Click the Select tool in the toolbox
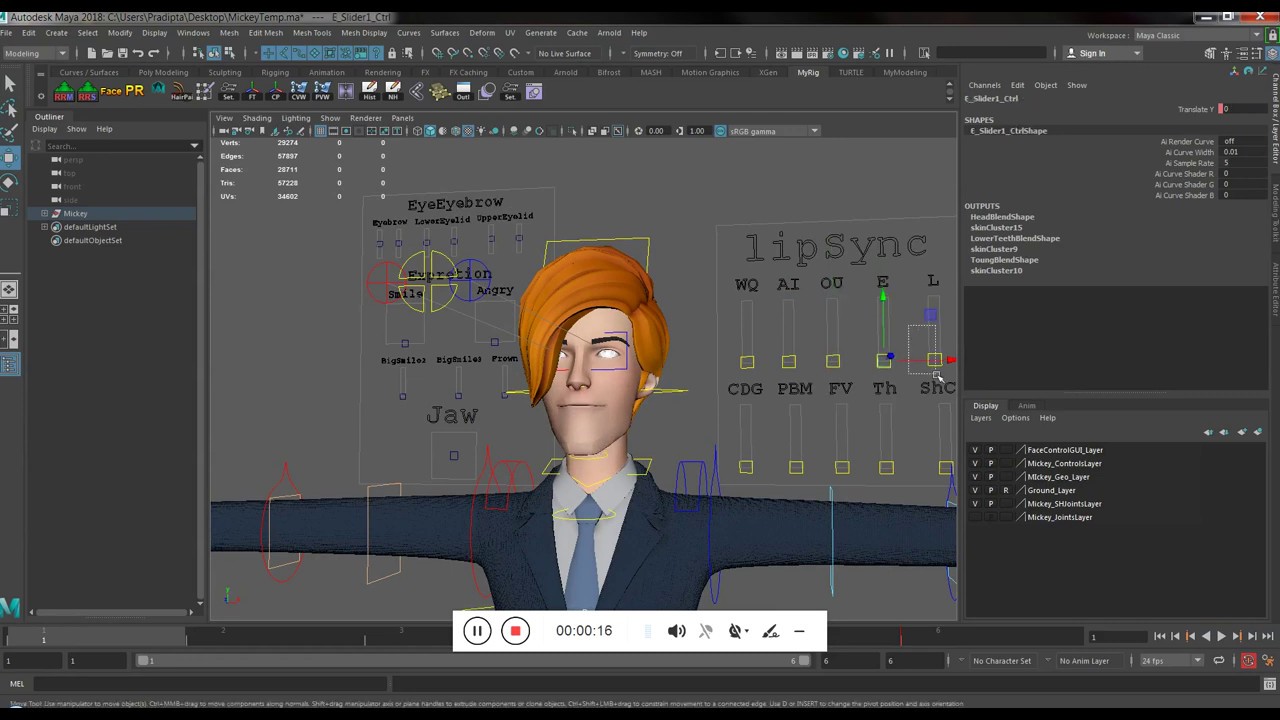 9,85
